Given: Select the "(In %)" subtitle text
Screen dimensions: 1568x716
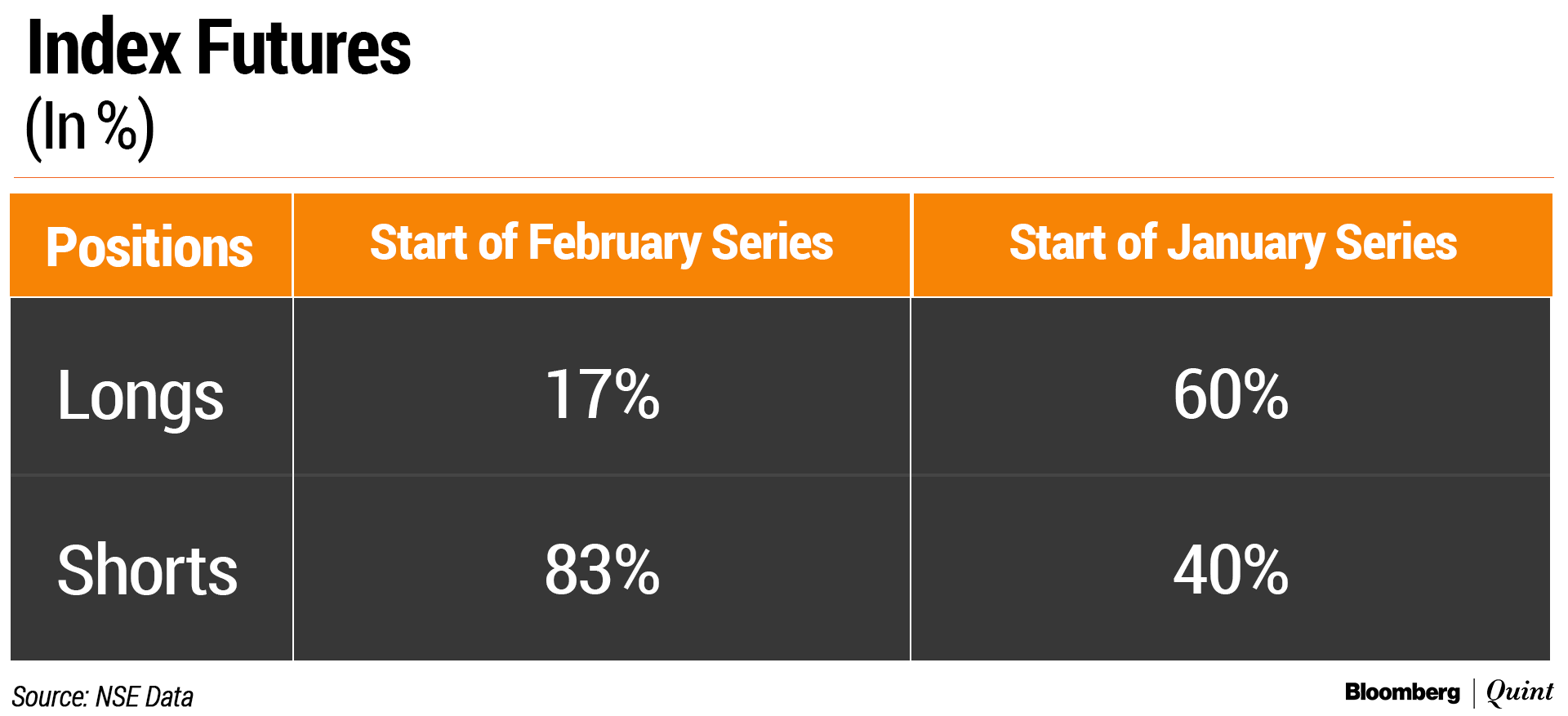Looking at the screenshot, I should 90,127.
